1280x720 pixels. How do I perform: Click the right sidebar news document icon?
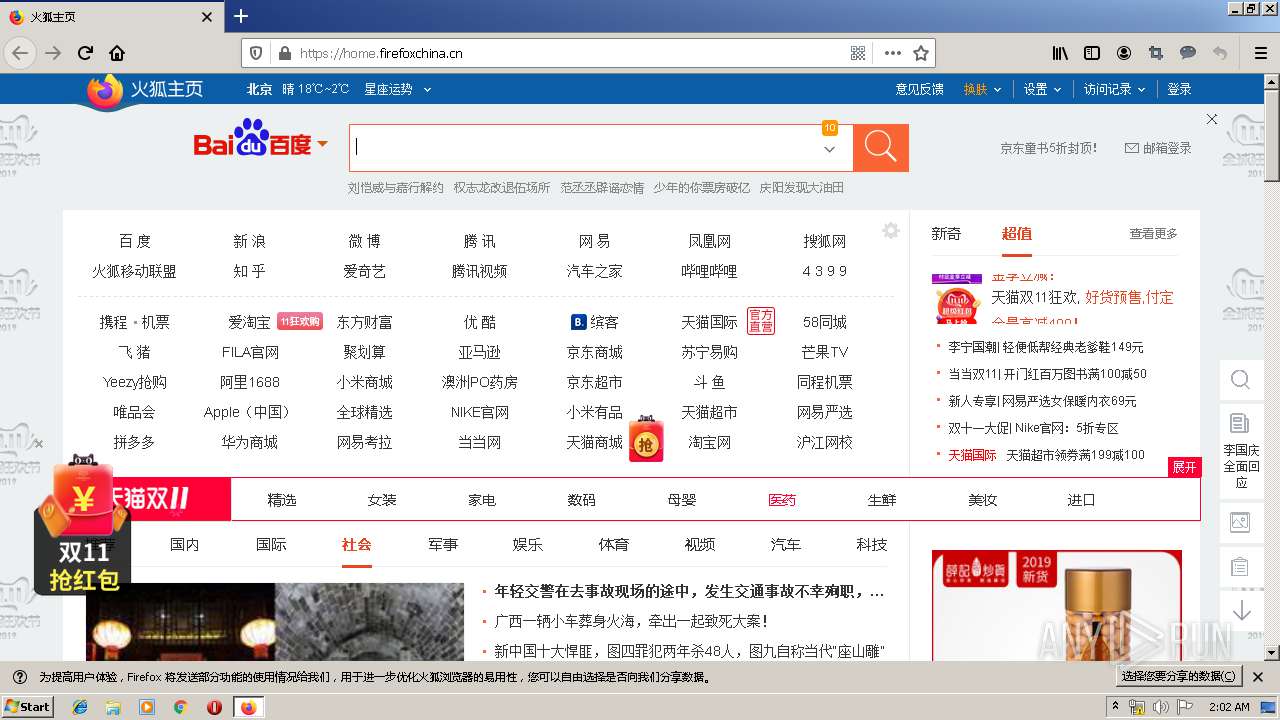point(1240,423)
